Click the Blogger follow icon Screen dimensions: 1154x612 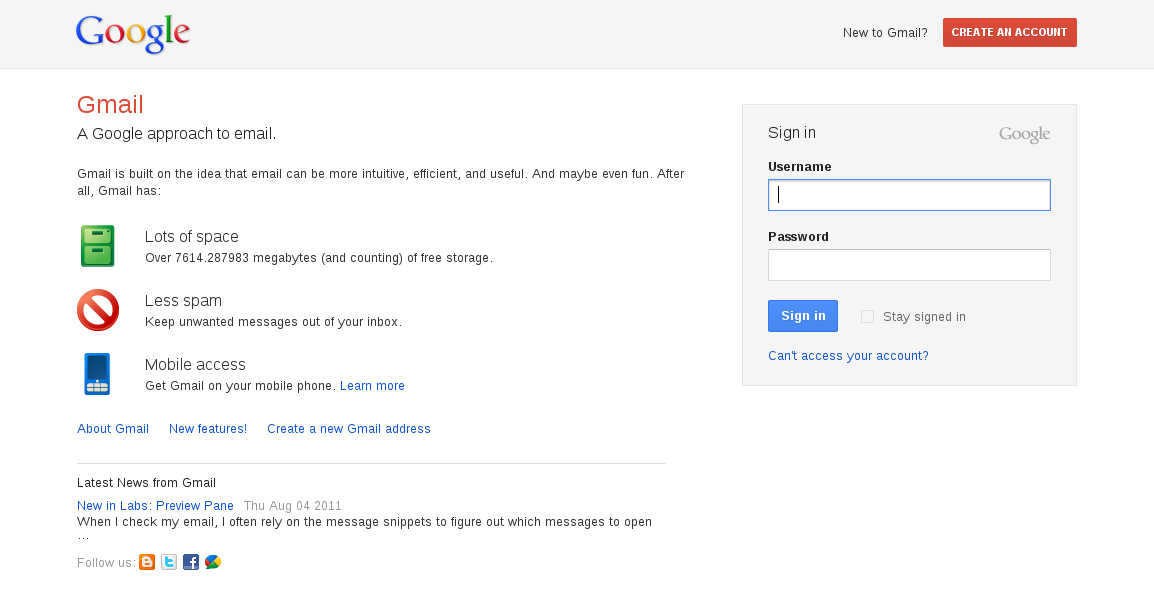pos(147,562)
